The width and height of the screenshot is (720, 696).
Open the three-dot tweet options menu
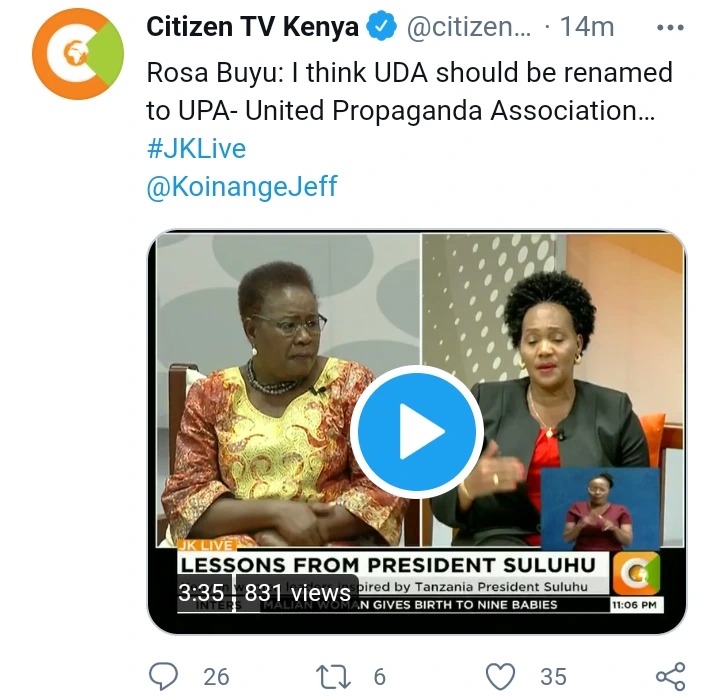click(670, 28)
